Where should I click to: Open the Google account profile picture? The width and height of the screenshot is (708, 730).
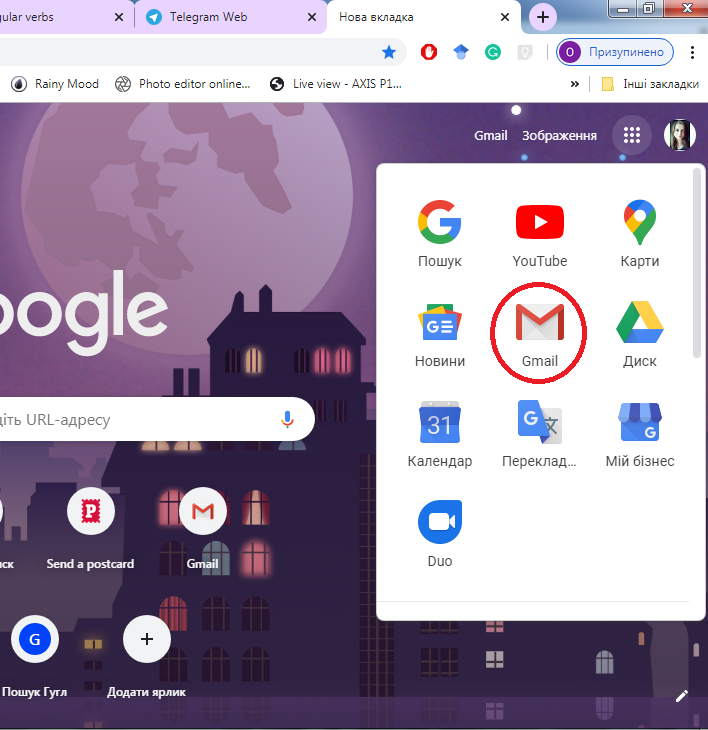pos(680,135)
